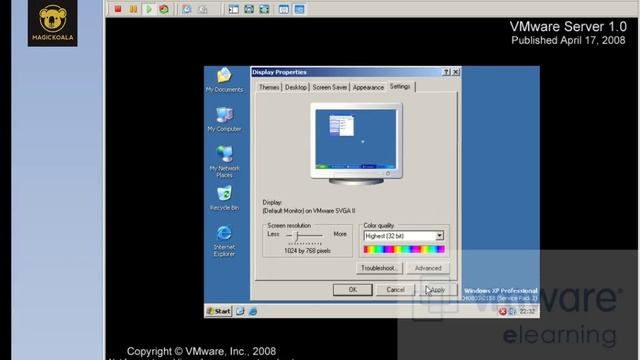The image size is (640, 360).
Task: Click the color quality spectrum bar
Action: tap(404, 249)
